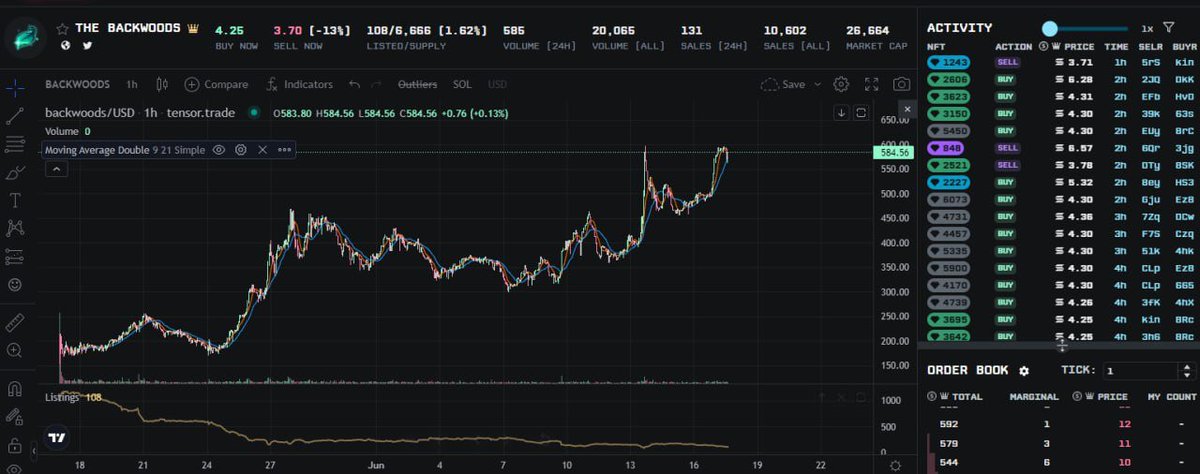Screen dimensions: 1200x474
Task: Switch chart currency to SOL
Action: (x=462, y=85)
